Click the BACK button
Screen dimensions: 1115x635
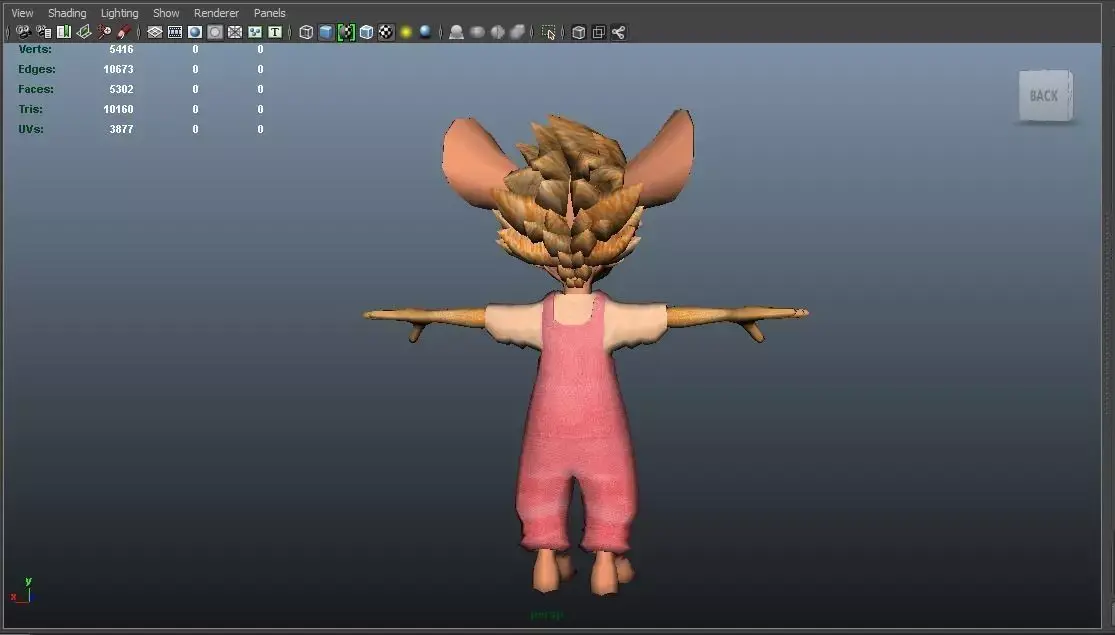coord(1044,95)
